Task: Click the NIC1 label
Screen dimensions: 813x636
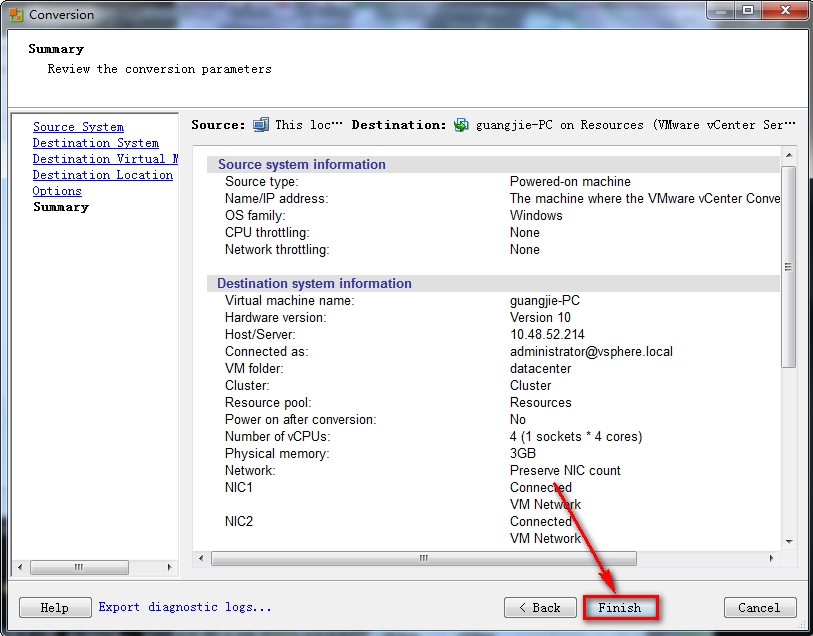Action: (x=239, y=488)
